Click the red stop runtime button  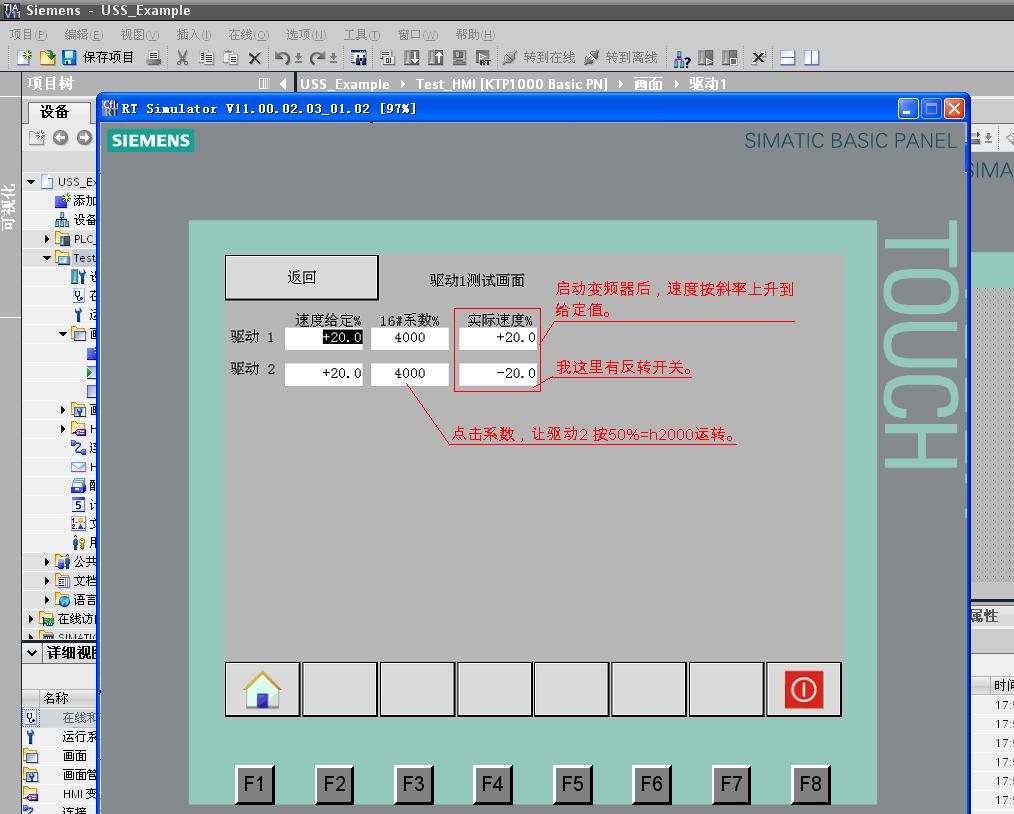pyautogui.click(x=804, y=689)
